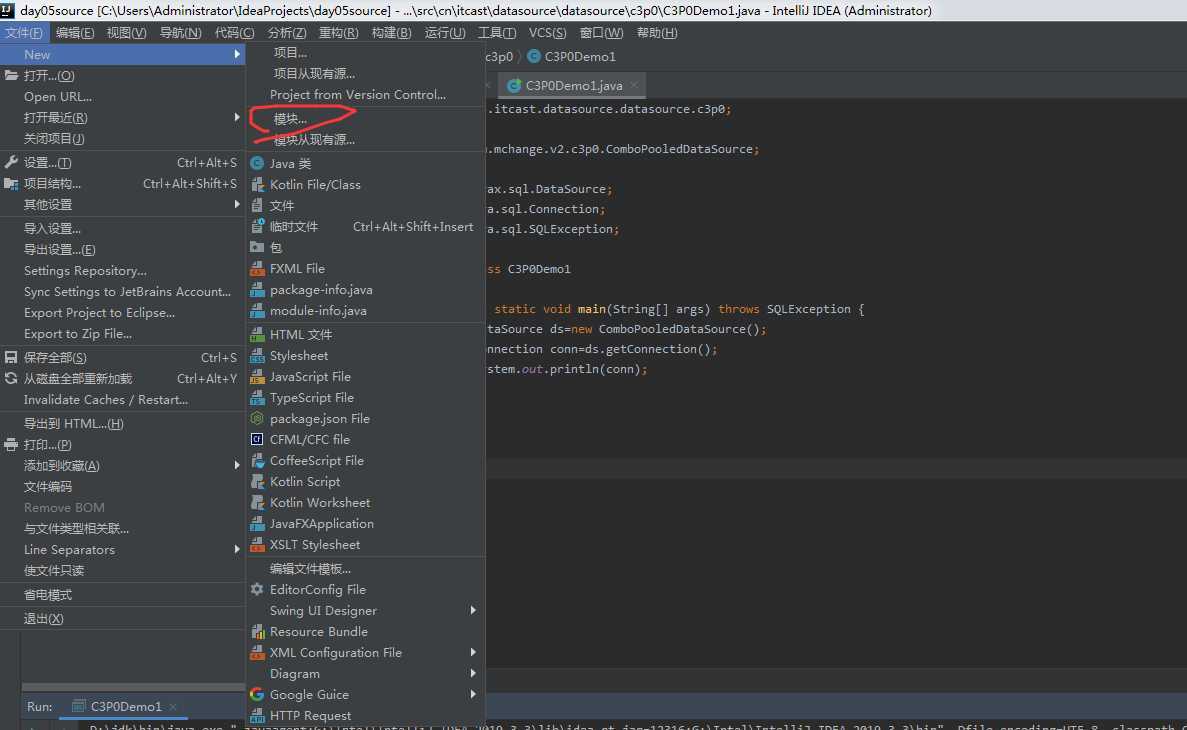This screenshot has width=1187, height=730.
Task: Click the CoffeeScript File icon
Action: pyautogui.click(x=257, y=461)
